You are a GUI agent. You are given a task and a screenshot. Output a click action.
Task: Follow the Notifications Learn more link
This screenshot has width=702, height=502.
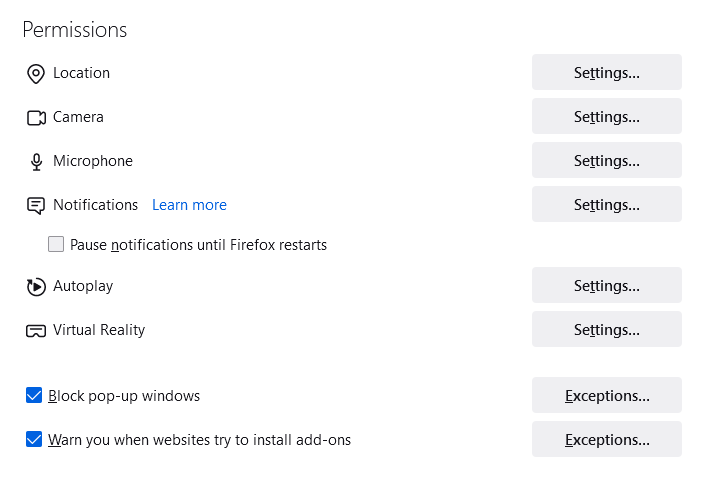(x=189, y=205)
